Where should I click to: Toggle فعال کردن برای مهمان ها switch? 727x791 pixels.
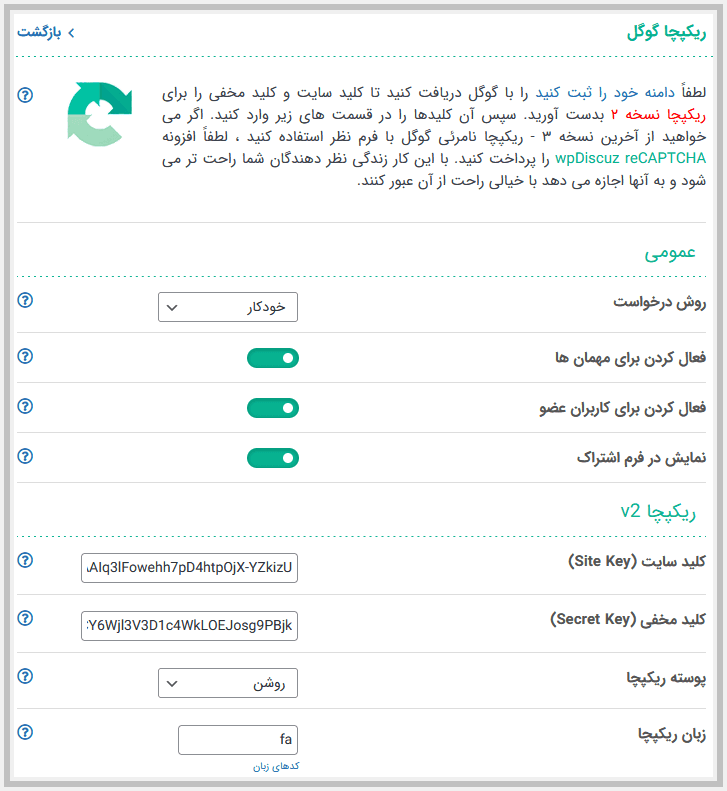pos(273,358)
